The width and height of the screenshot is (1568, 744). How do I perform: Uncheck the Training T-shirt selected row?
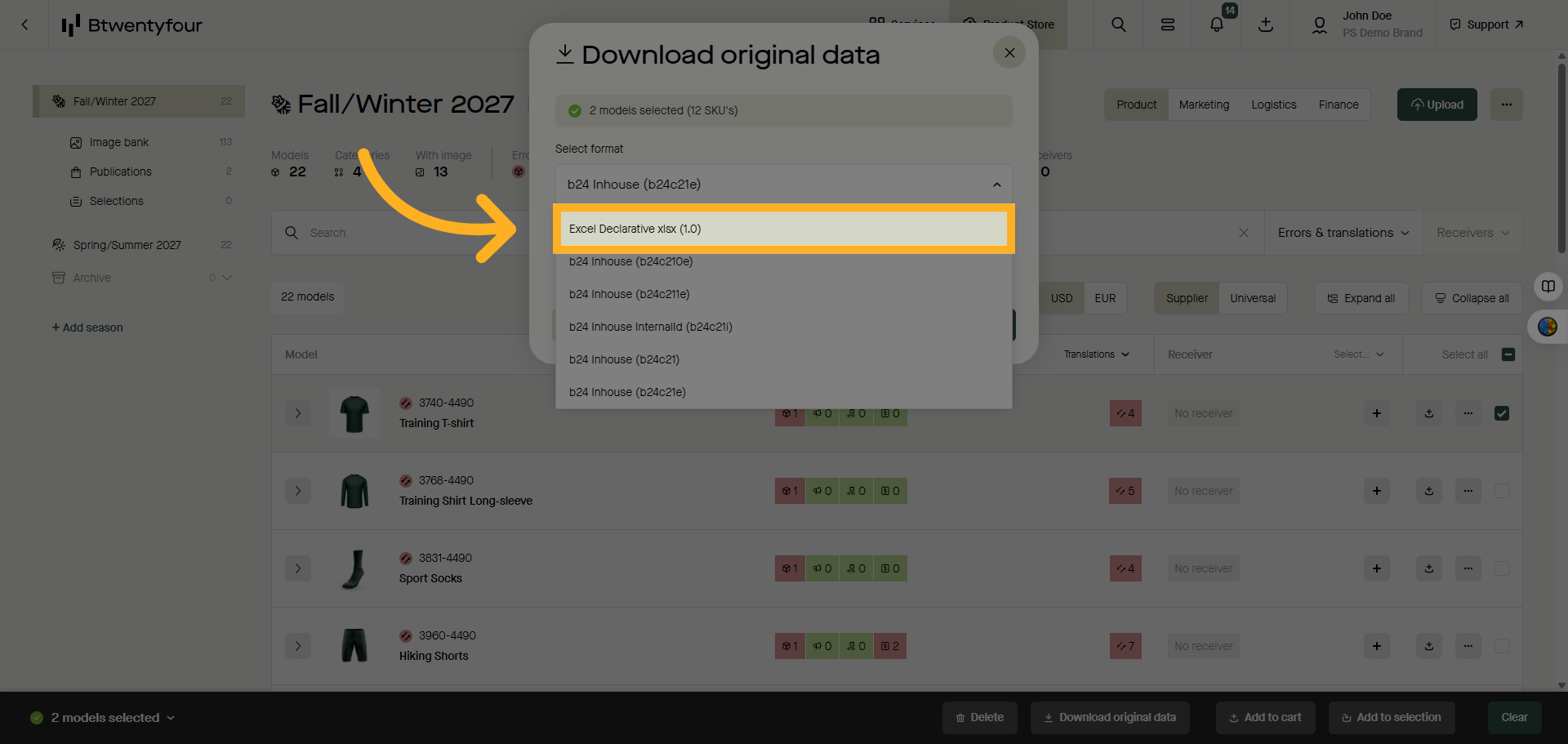pos(1502,413)
